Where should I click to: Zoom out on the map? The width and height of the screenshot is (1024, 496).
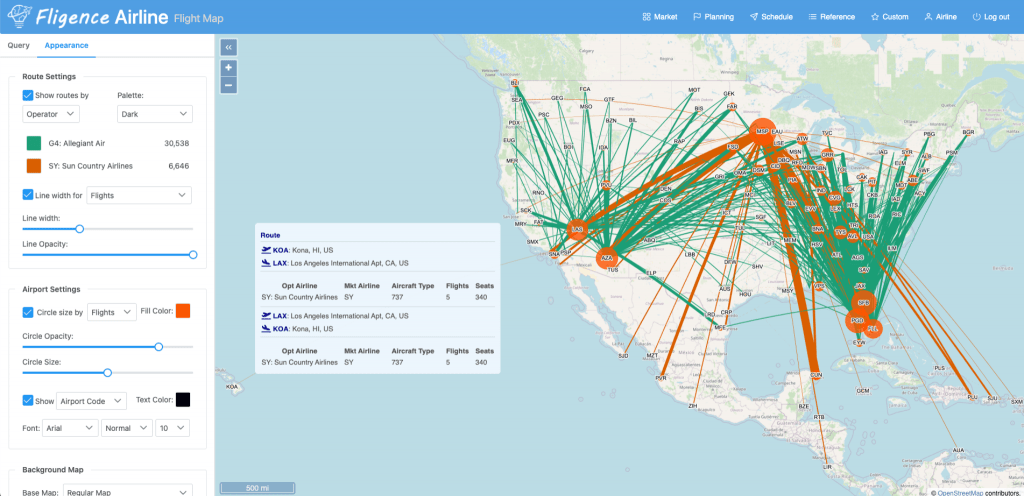[x=229, y=85]
